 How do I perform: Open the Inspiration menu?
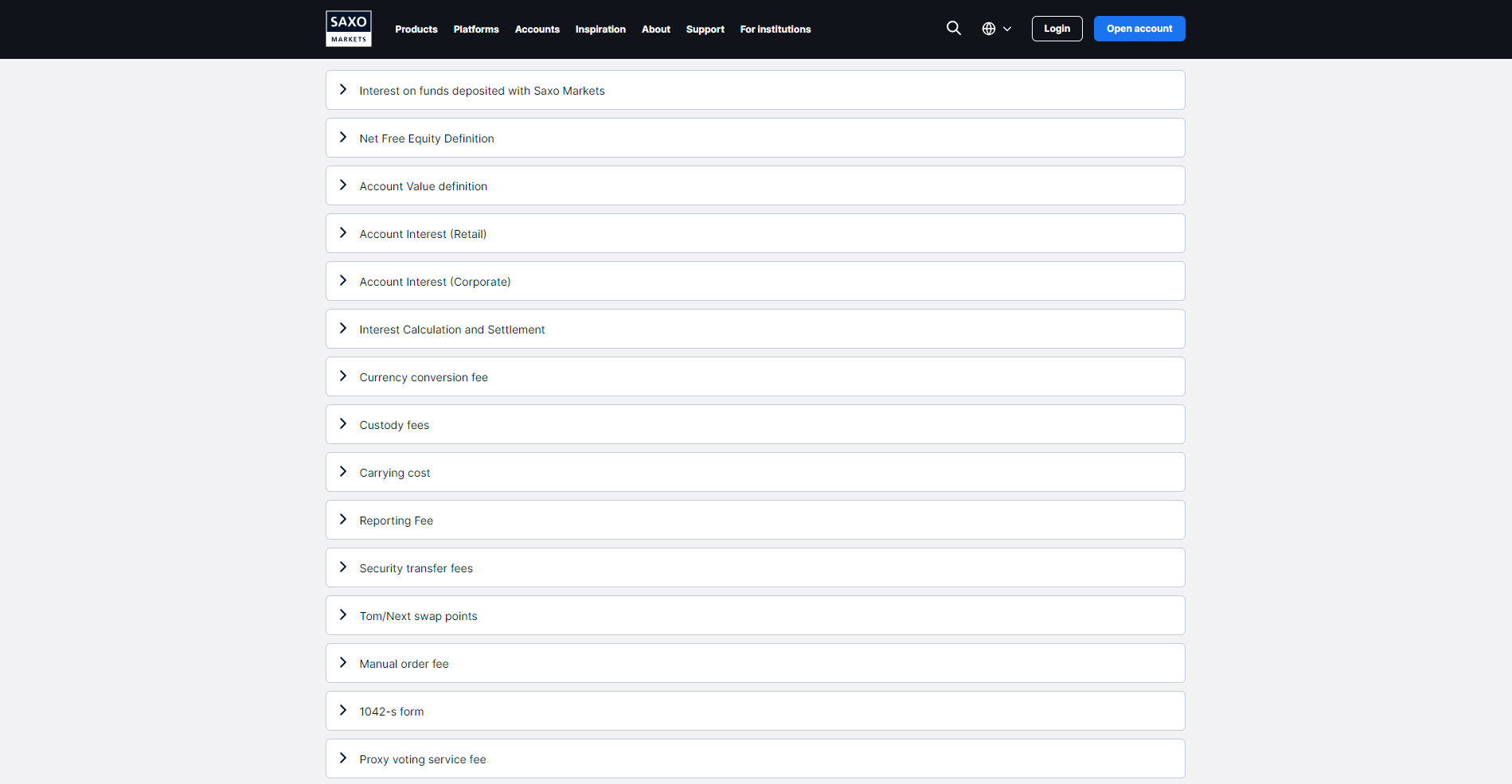click(x=600, y=29)
